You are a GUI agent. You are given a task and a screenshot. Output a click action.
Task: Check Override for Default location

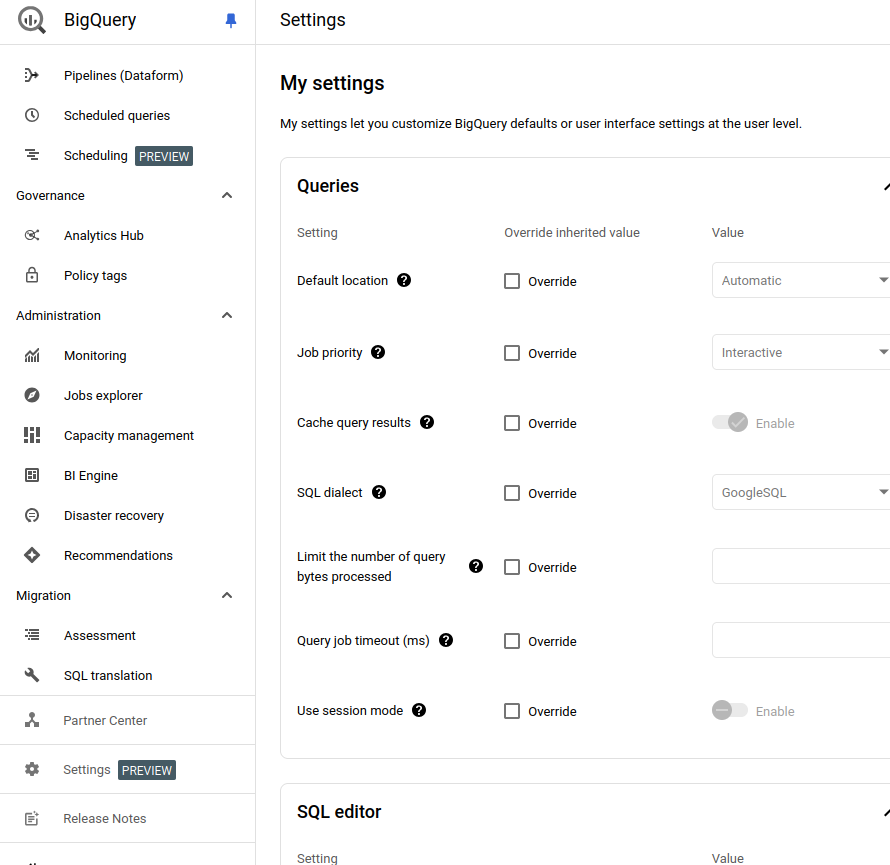512,281
